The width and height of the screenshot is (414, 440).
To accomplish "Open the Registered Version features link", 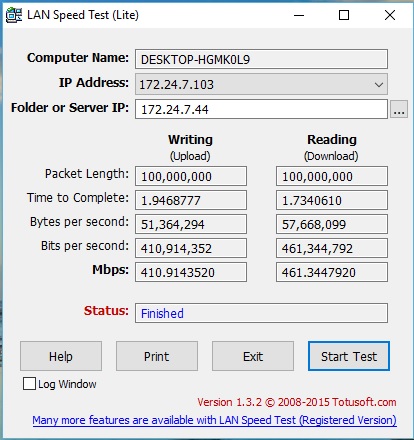I will click(x=214, y=420).
